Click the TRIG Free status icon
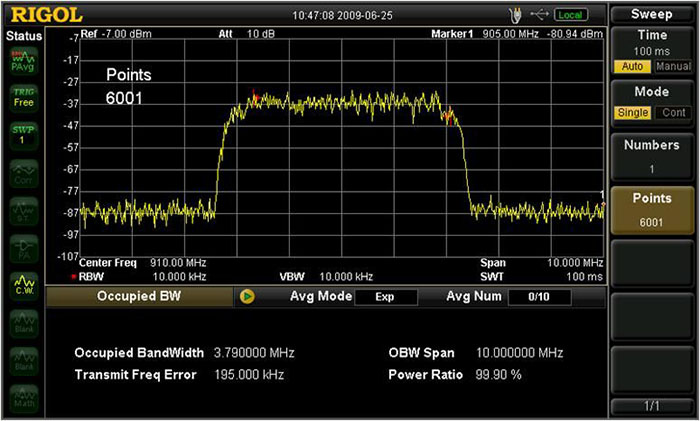 click(x=21, y=98)
